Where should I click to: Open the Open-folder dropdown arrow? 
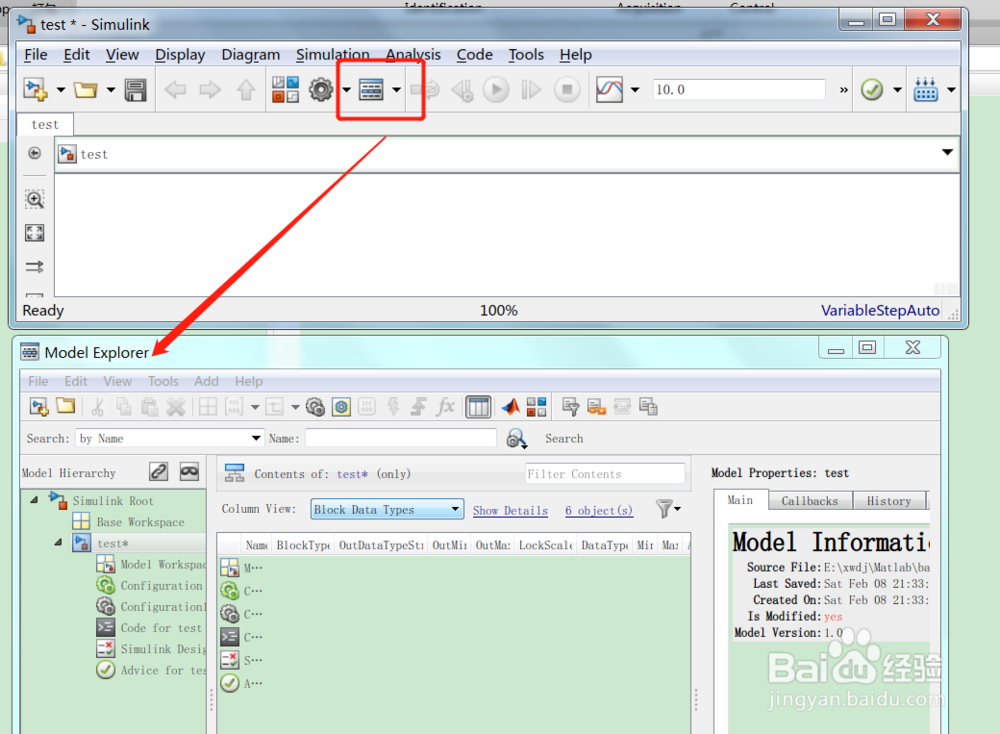(x=110, y=90)
